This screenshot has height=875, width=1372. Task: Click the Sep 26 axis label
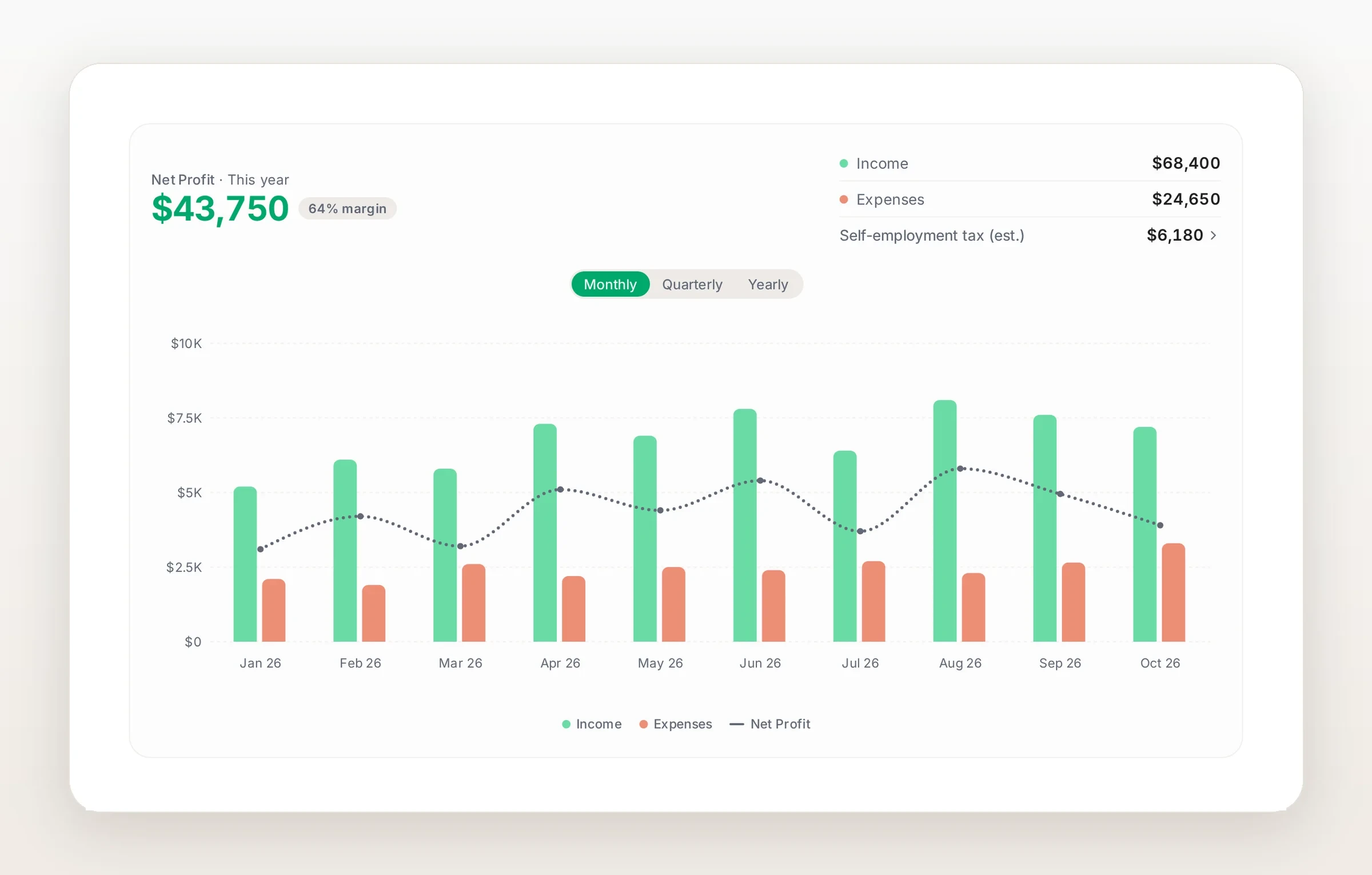point(1060,663)
